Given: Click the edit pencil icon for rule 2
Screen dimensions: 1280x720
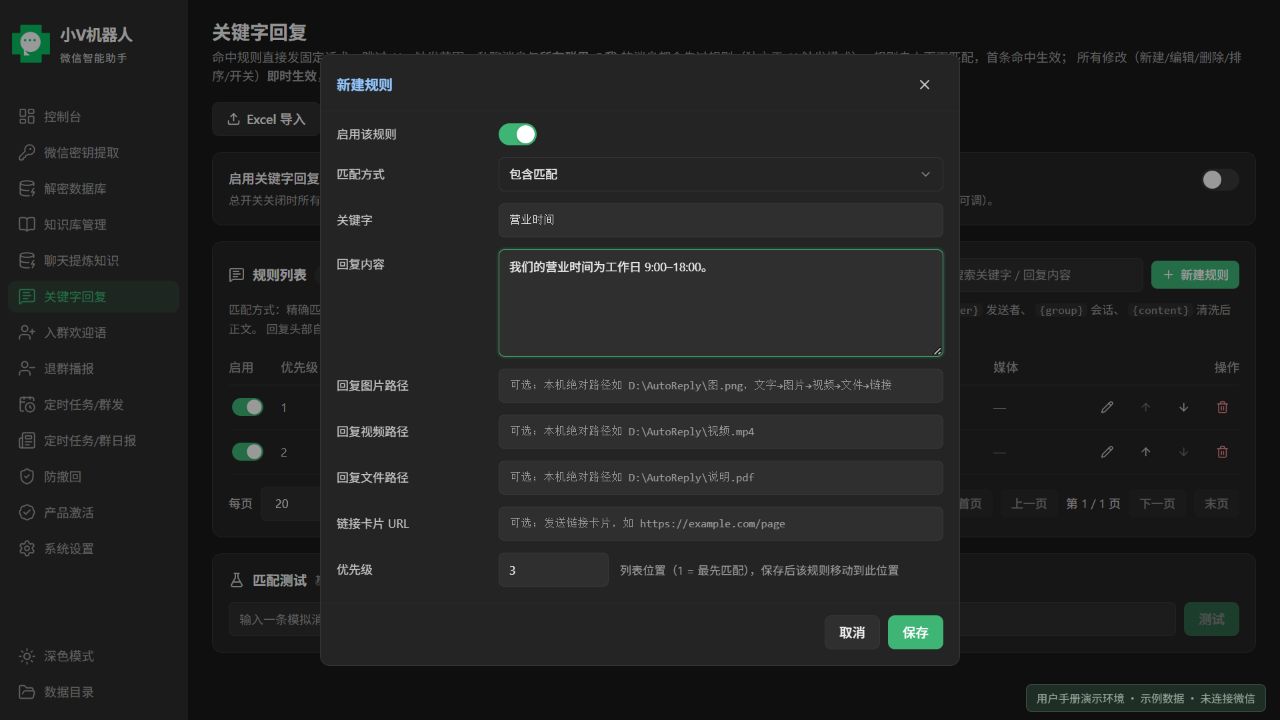Looking at the screenshot, I should coord(1107,452).
